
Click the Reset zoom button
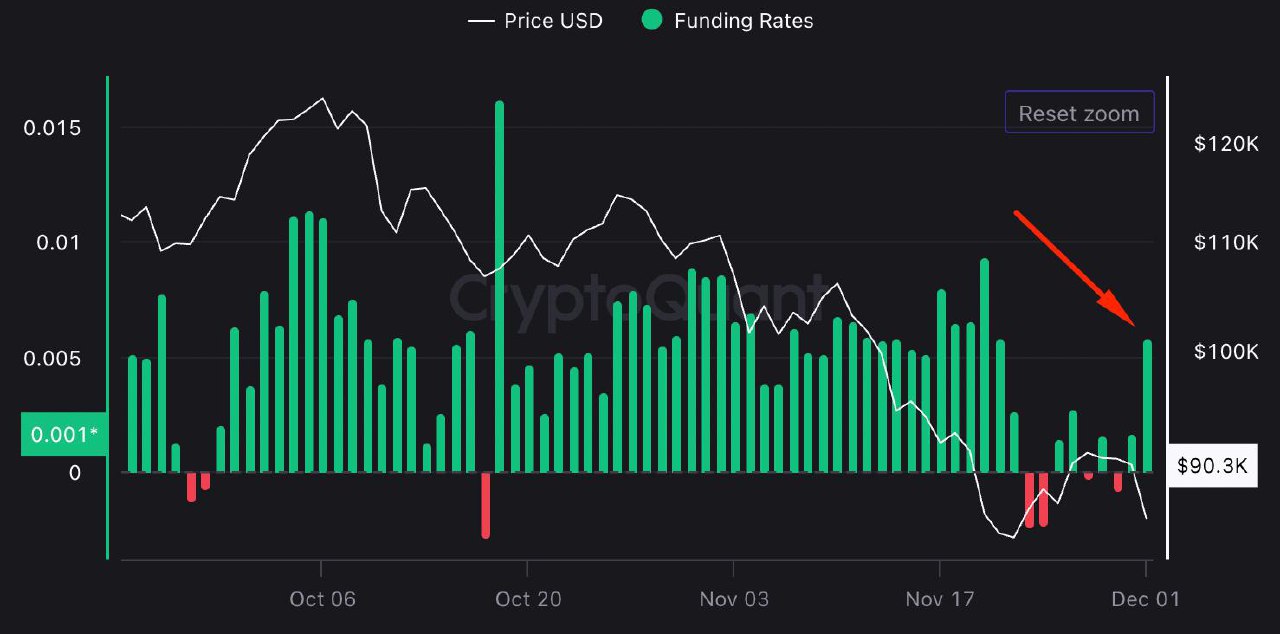(x=1079, y=113)
